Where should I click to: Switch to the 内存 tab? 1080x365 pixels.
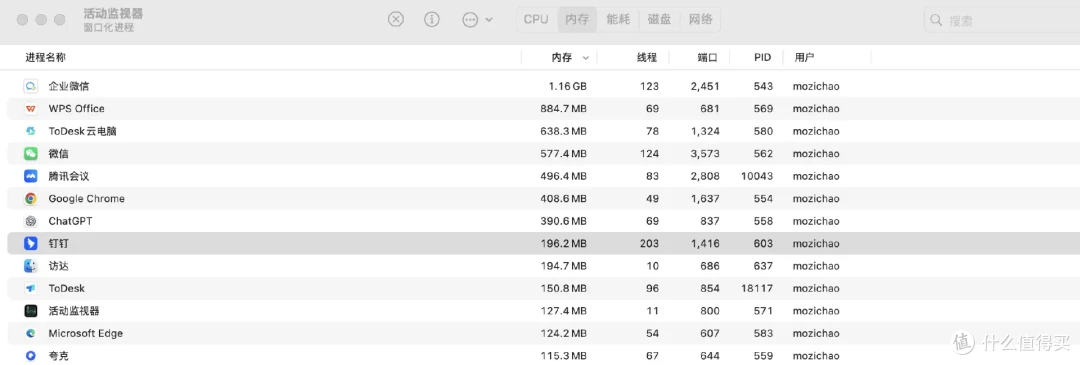(577, 19)
